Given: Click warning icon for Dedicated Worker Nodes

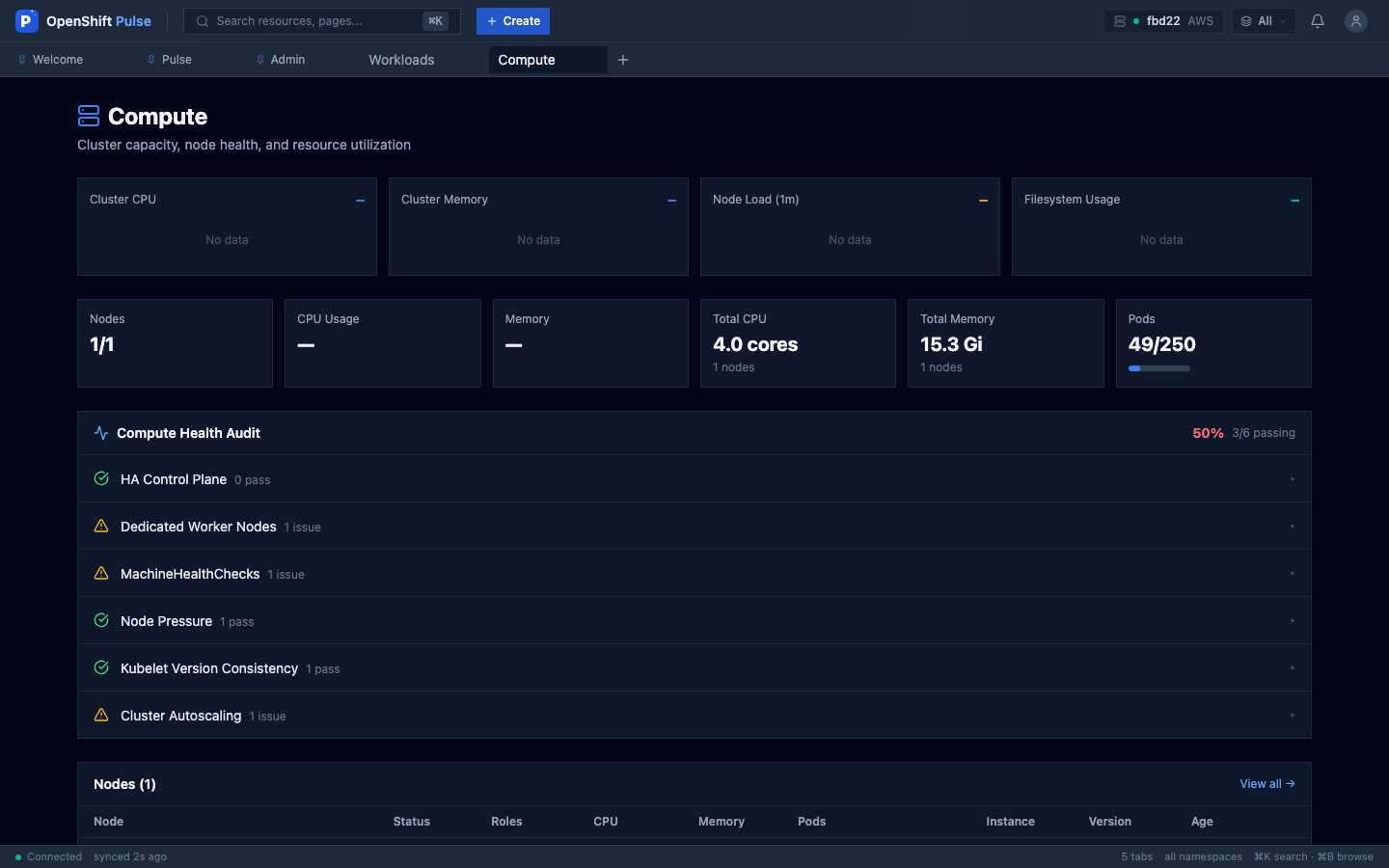Looking at the screenshot, I should 101,526.
